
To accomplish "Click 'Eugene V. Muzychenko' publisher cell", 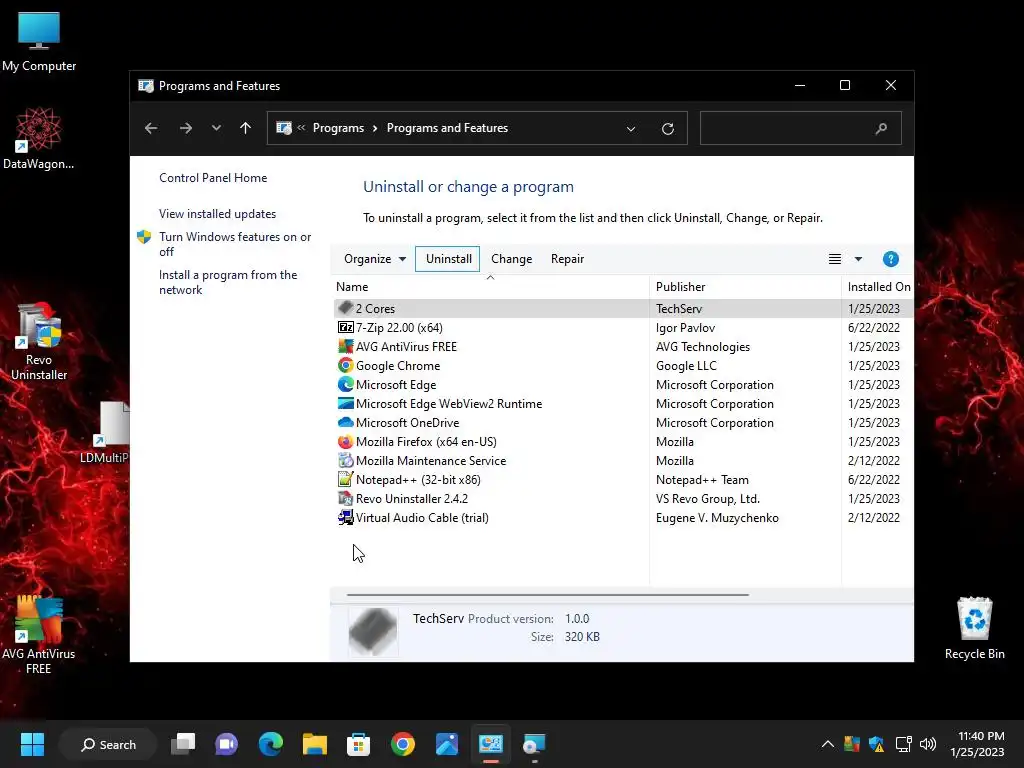I will 717,517.
